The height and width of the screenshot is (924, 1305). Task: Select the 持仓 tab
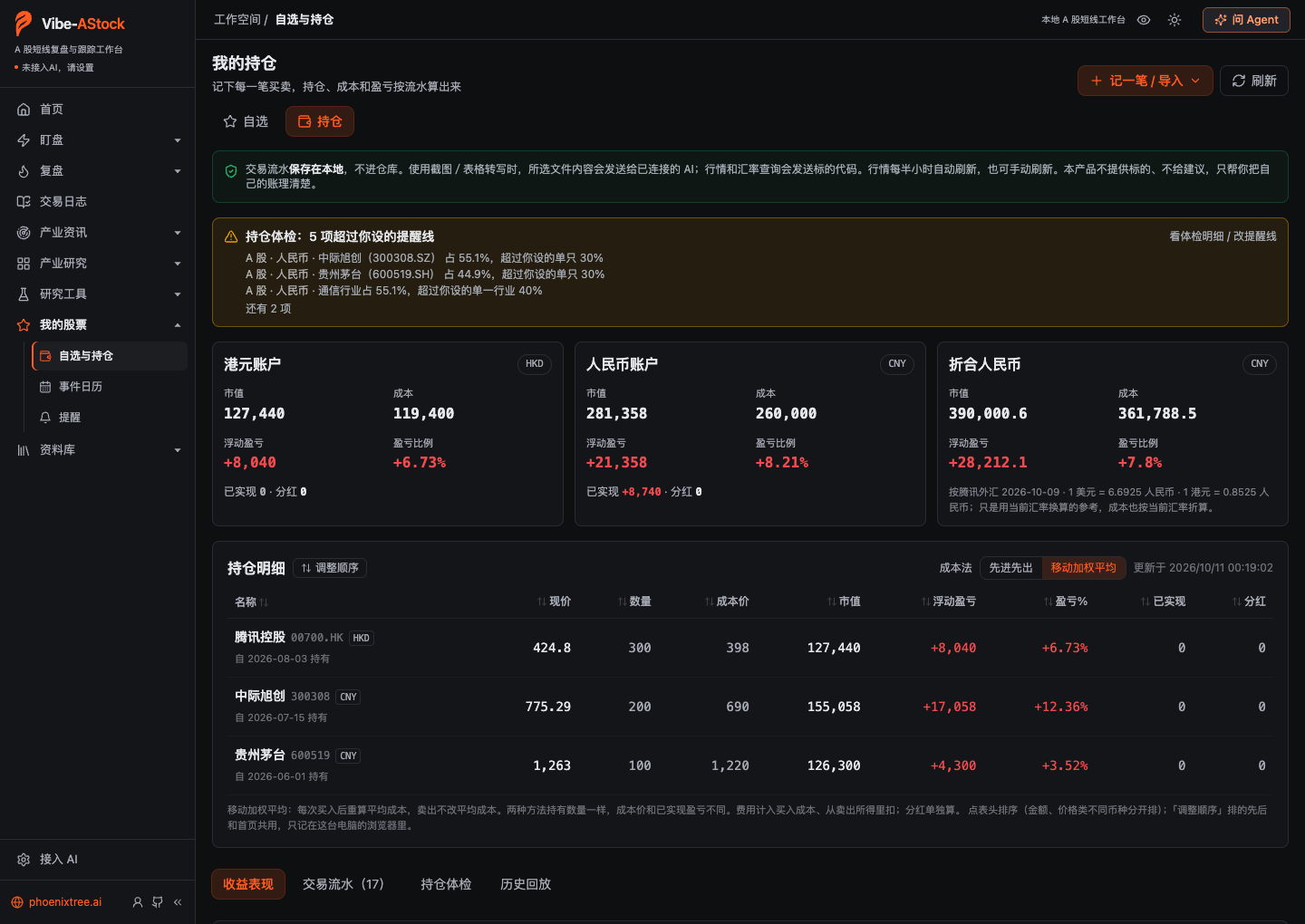point(320,121)
